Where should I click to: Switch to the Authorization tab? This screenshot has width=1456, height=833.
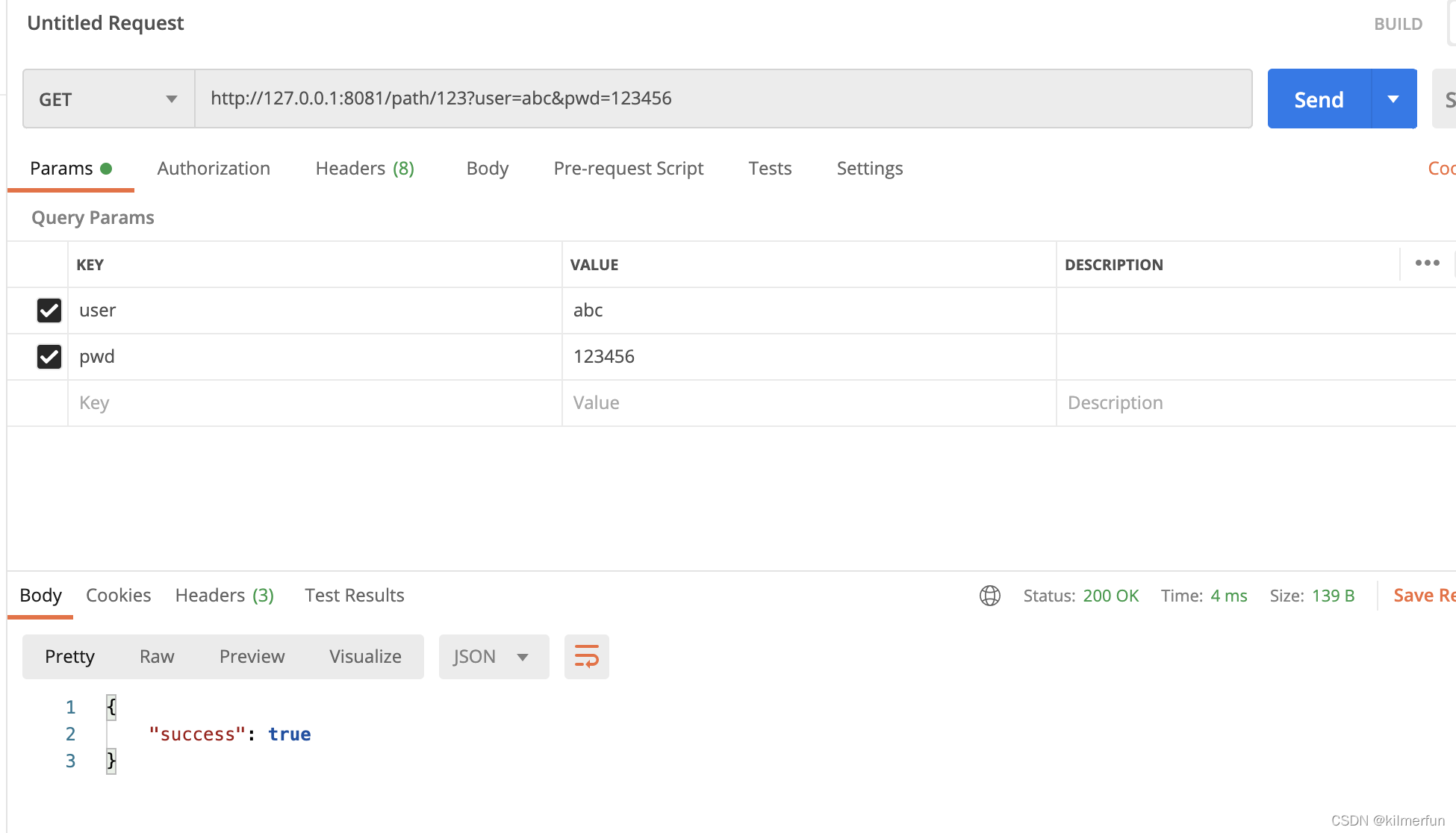pos(214,169)
